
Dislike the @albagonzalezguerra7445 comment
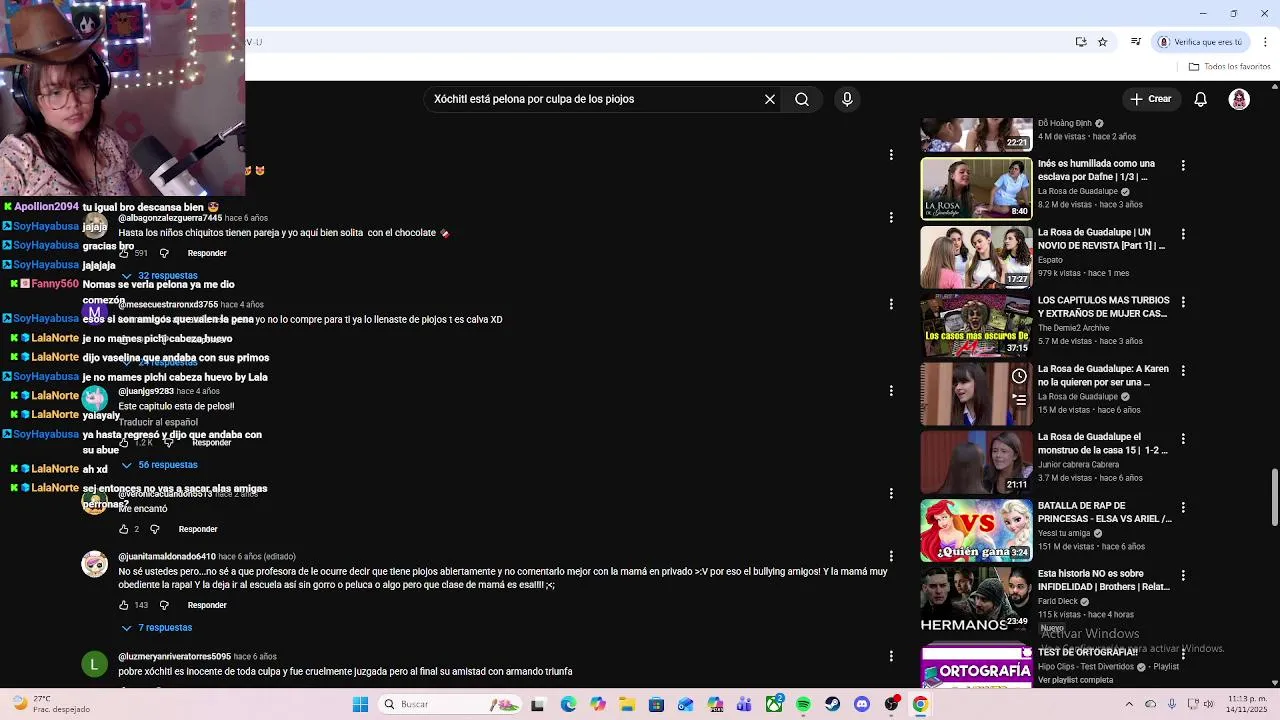click(164, 253)
